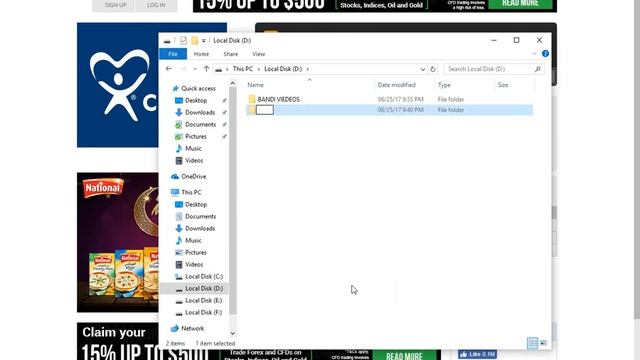This screenshot has height=360, width=640.
Task: Select Local Disk (D:) in navigation pane
Action: click(204, 289)
